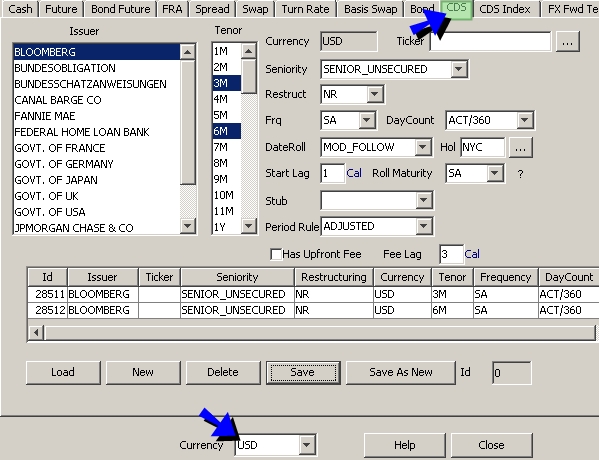This screenshot has height=460, width=599.
Task: Open the Hol holiday ellipsis button
Action: point(520,147)
